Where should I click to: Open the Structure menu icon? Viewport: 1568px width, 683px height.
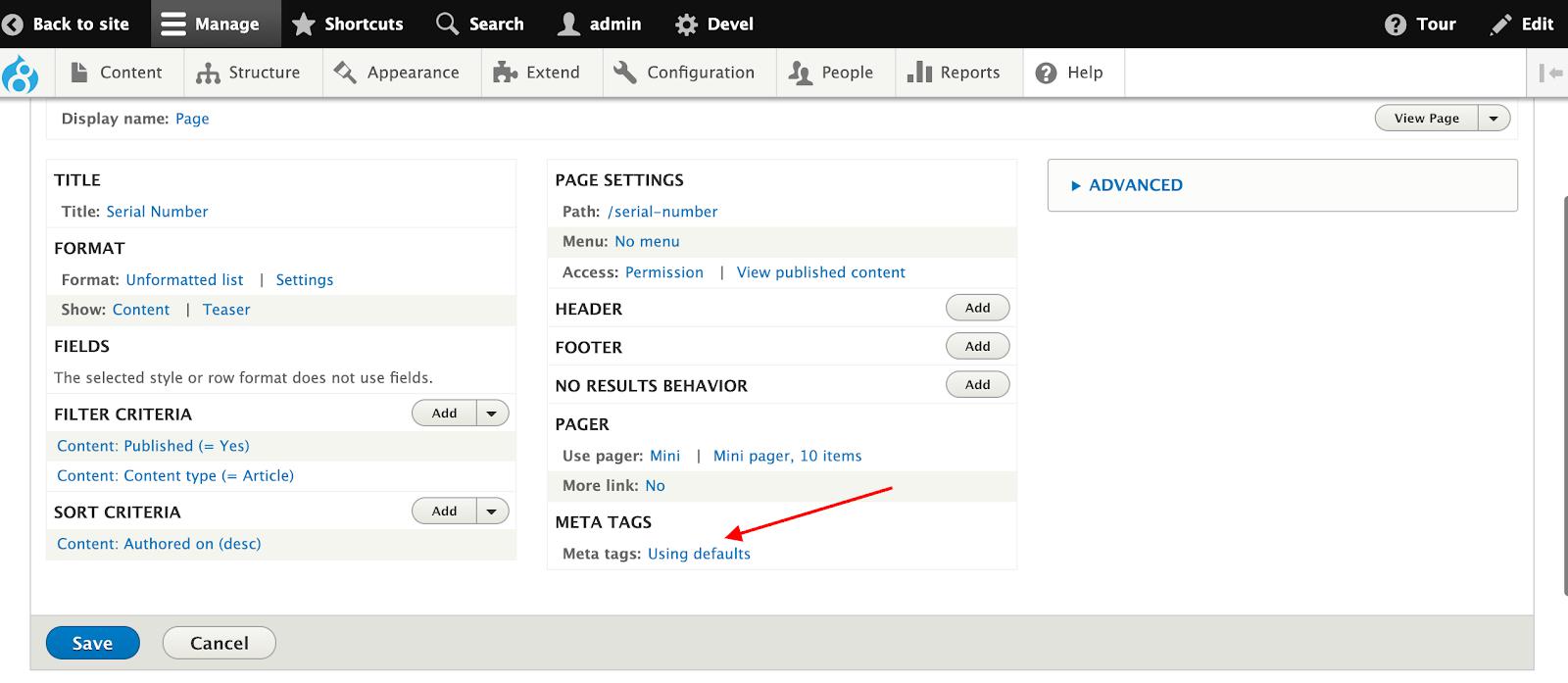pos(208,73)
